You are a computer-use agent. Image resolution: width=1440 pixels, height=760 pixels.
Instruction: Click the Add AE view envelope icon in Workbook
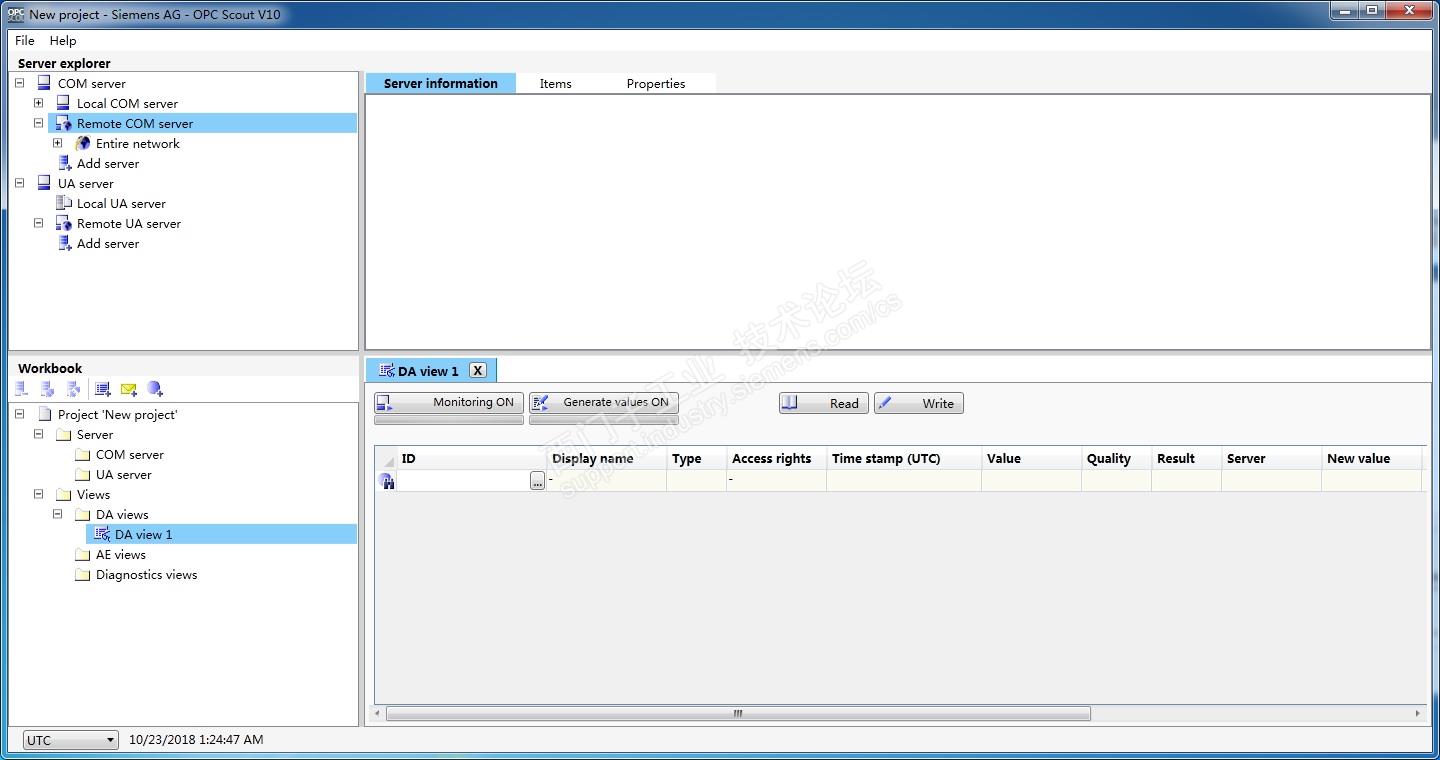pyautogui.click(x=128, y=389)
